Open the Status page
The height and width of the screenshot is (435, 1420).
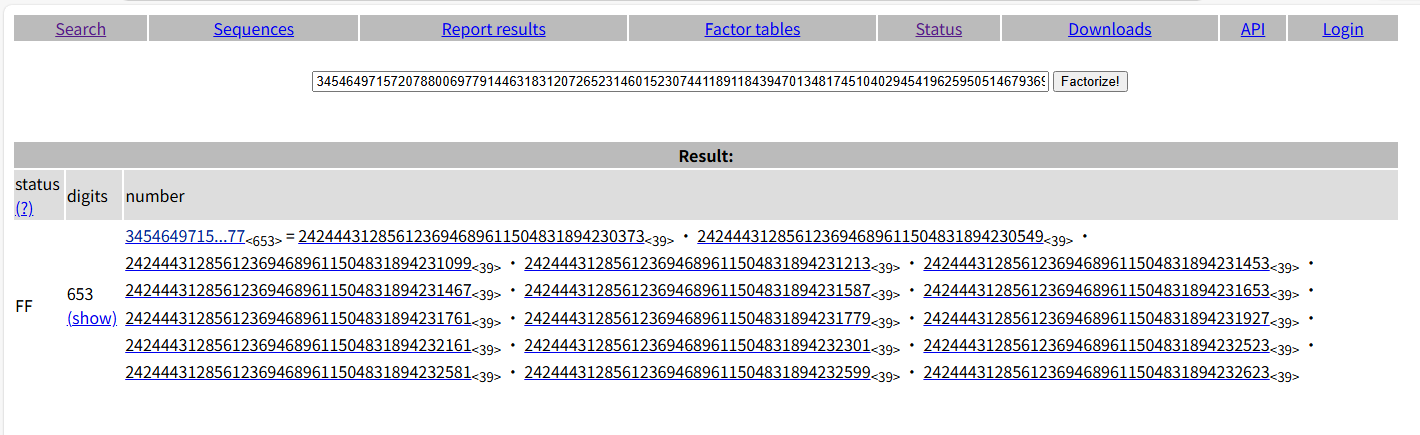(x=939, y=29)
